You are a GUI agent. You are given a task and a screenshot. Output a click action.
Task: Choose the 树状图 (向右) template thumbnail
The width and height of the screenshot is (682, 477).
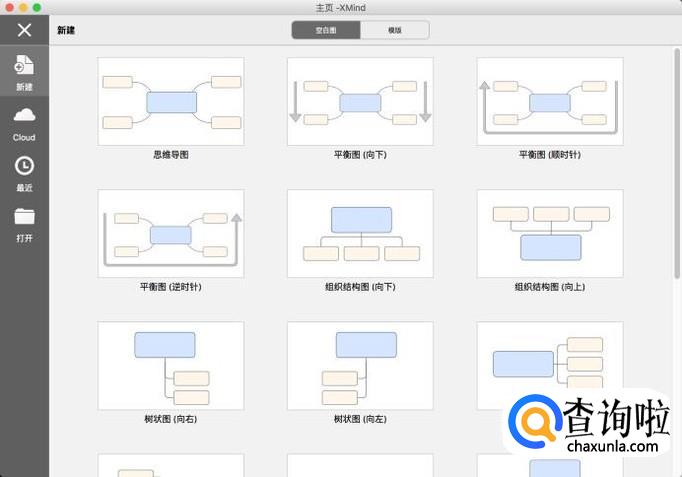[x=171, y=366]
